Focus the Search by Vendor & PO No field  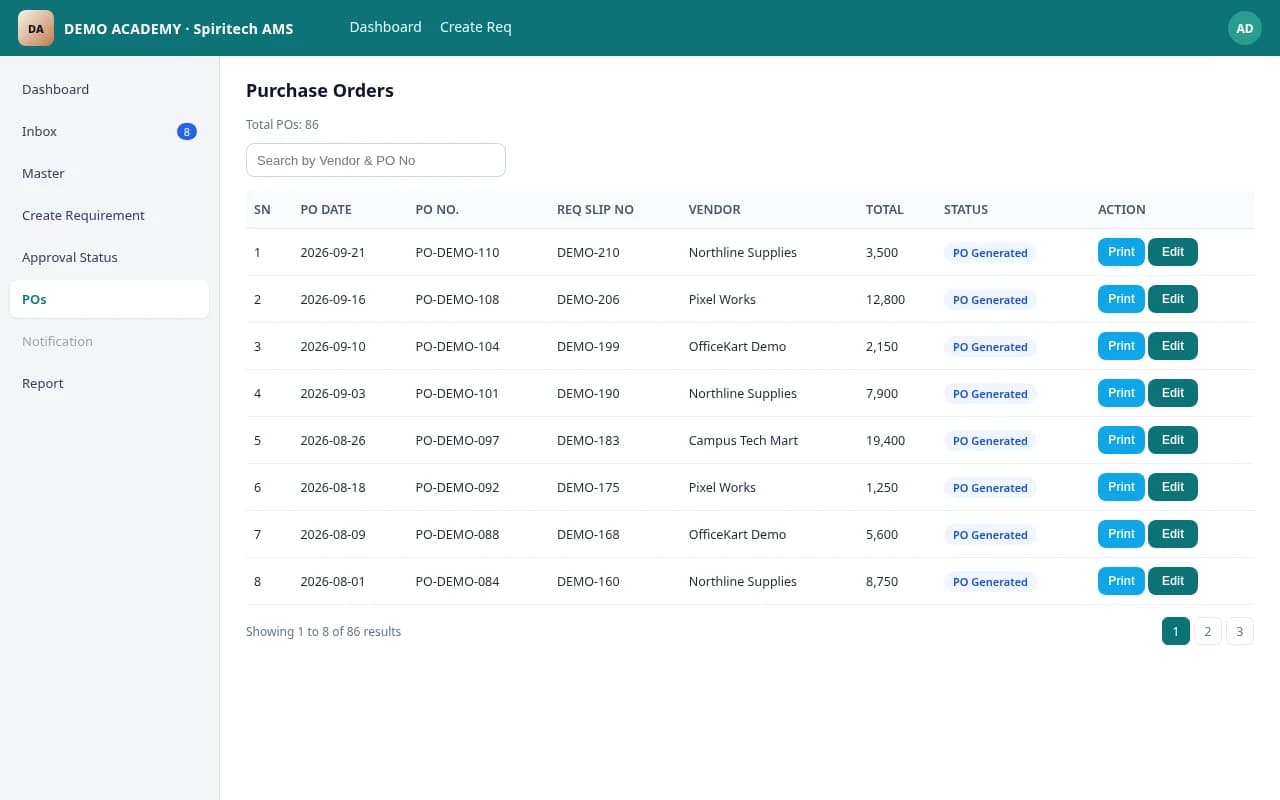(376, 160)
